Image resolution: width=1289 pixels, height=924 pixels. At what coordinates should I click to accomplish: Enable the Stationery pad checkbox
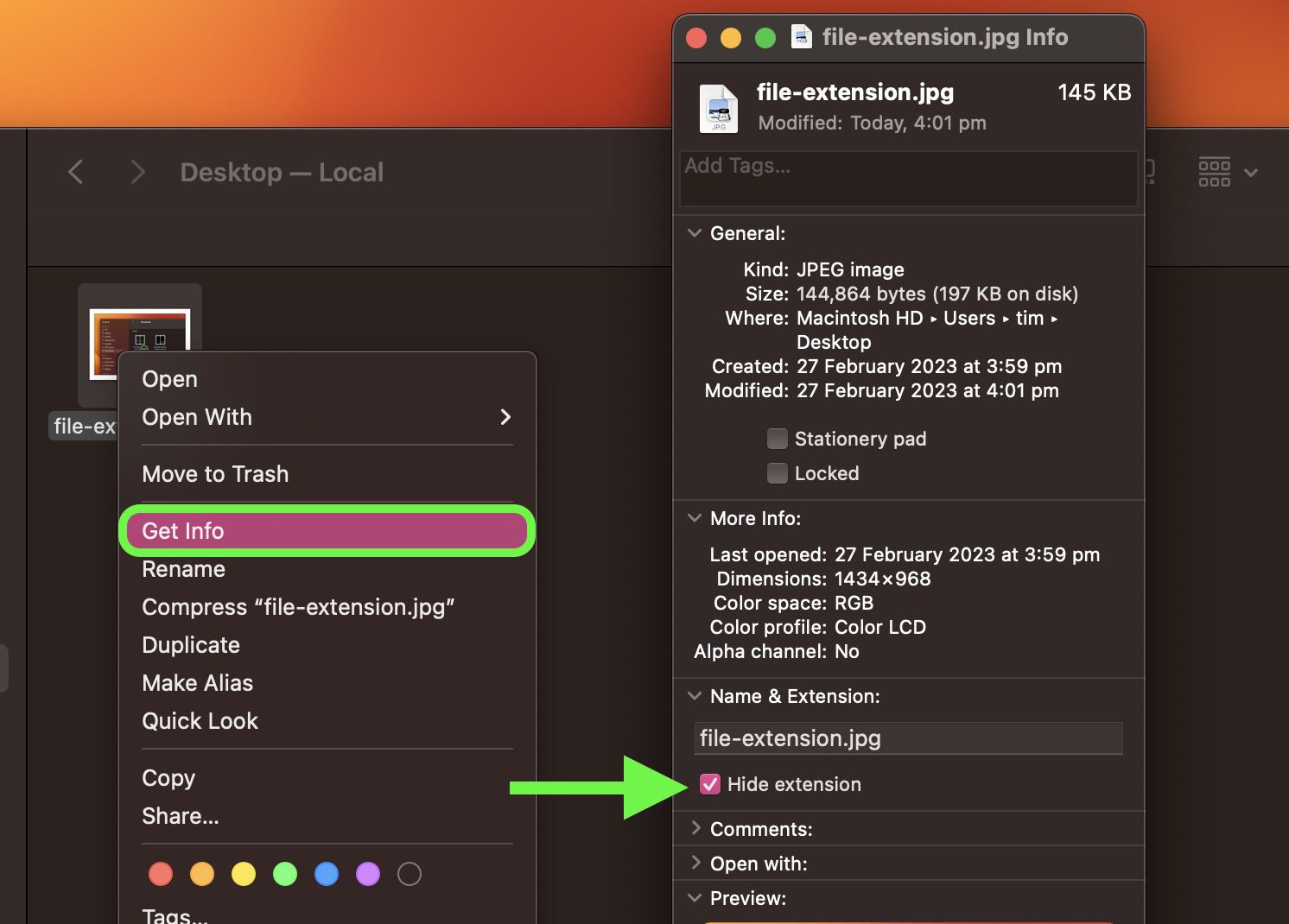(x=777, y=438)
